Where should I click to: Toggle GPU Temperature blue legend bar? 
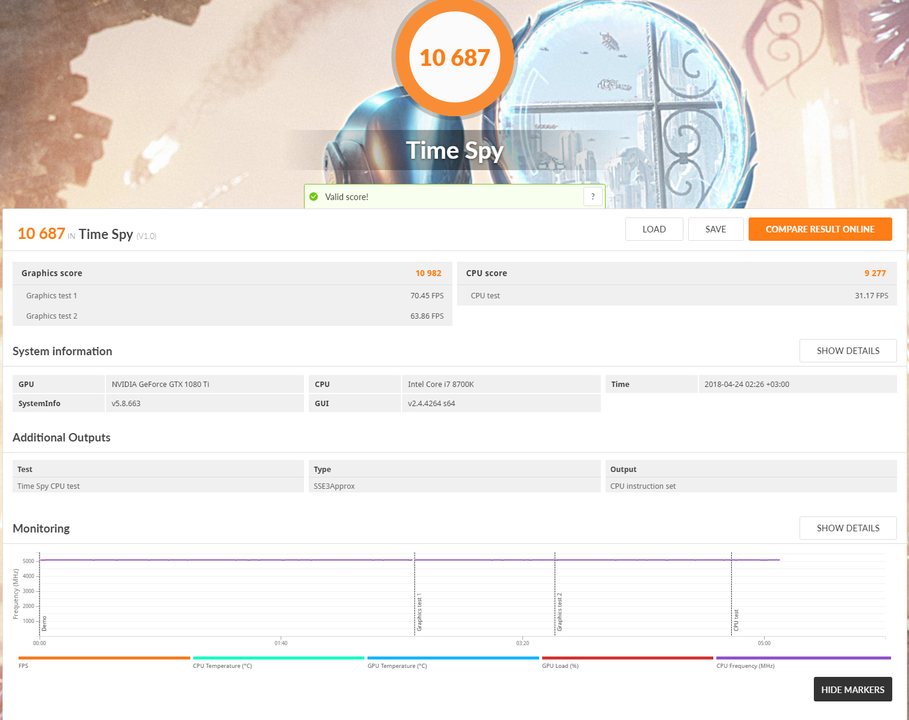tap(453, 658)
